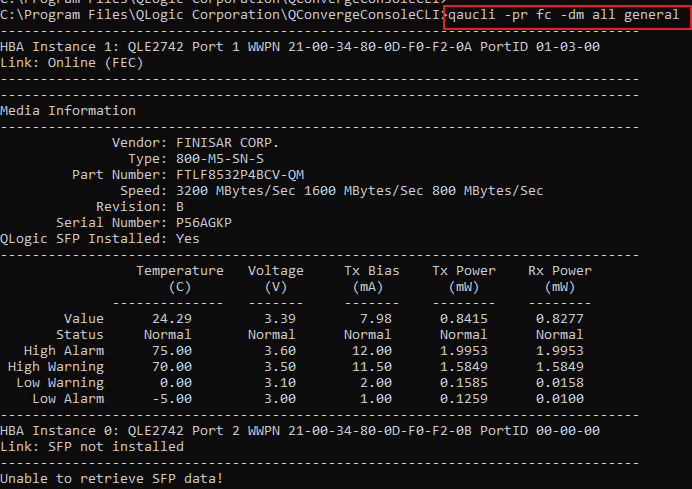Select vendor value 'FINISAR CORP.'

[x=227, y=143]
